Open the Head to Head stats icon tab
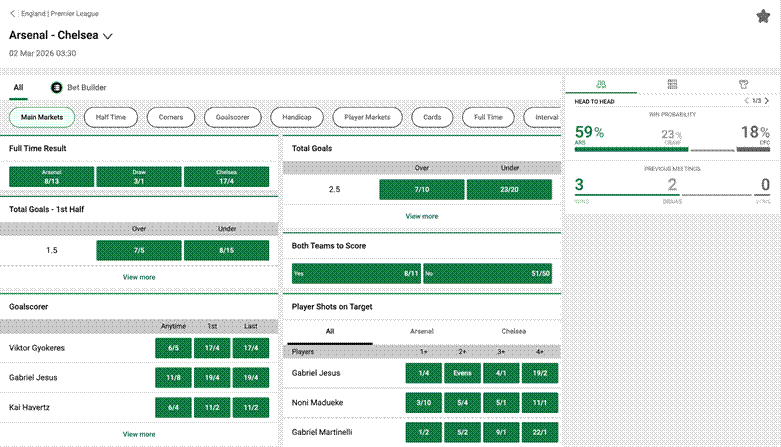The image size is (781, 447). tap(600, 85)
